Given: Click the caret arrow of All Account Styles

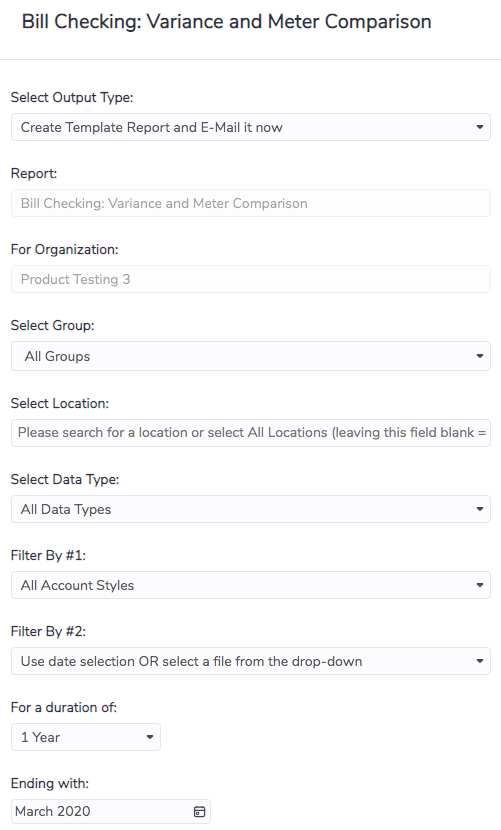Looking at the screenshot, I should [x=479, y=585].
